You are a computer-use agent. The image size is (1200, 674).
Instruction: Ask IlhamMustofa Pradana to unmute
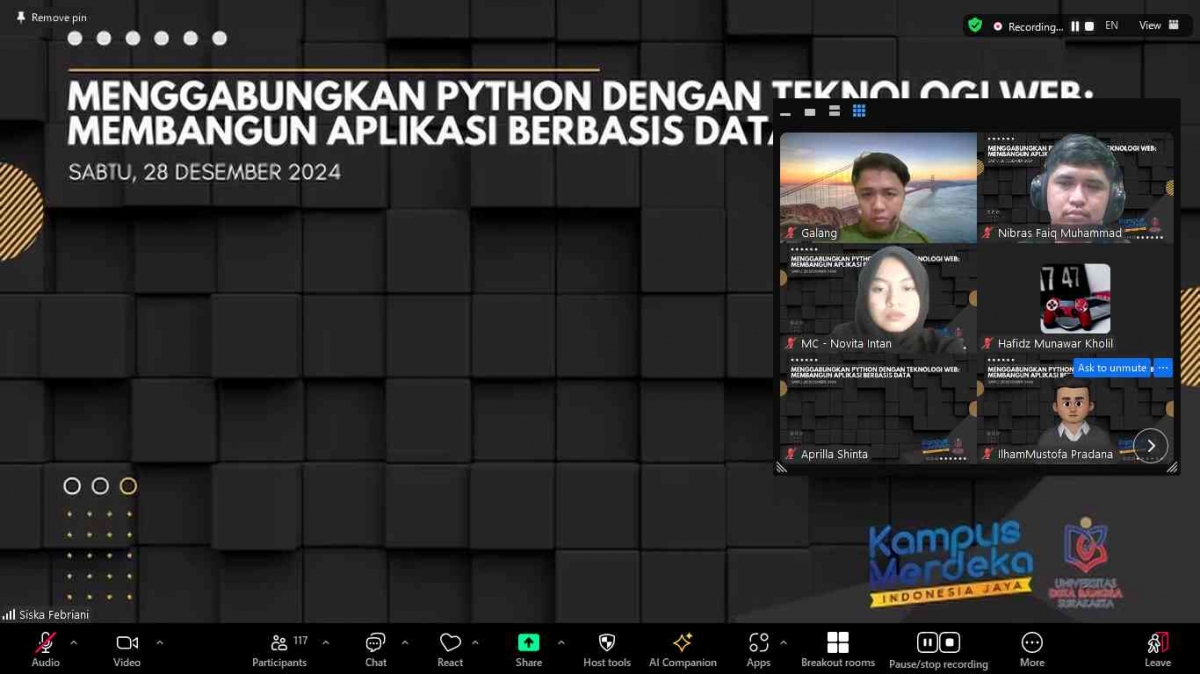(x=1112, y=368)
